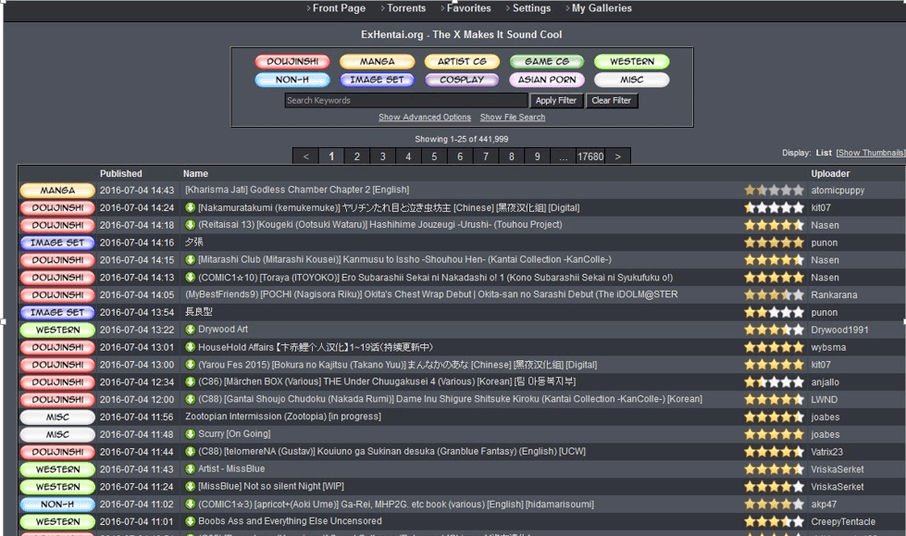Click the torrent arrow beside HouseHold Affairs
The image size is (906, 536).
[x=190, y=347]
